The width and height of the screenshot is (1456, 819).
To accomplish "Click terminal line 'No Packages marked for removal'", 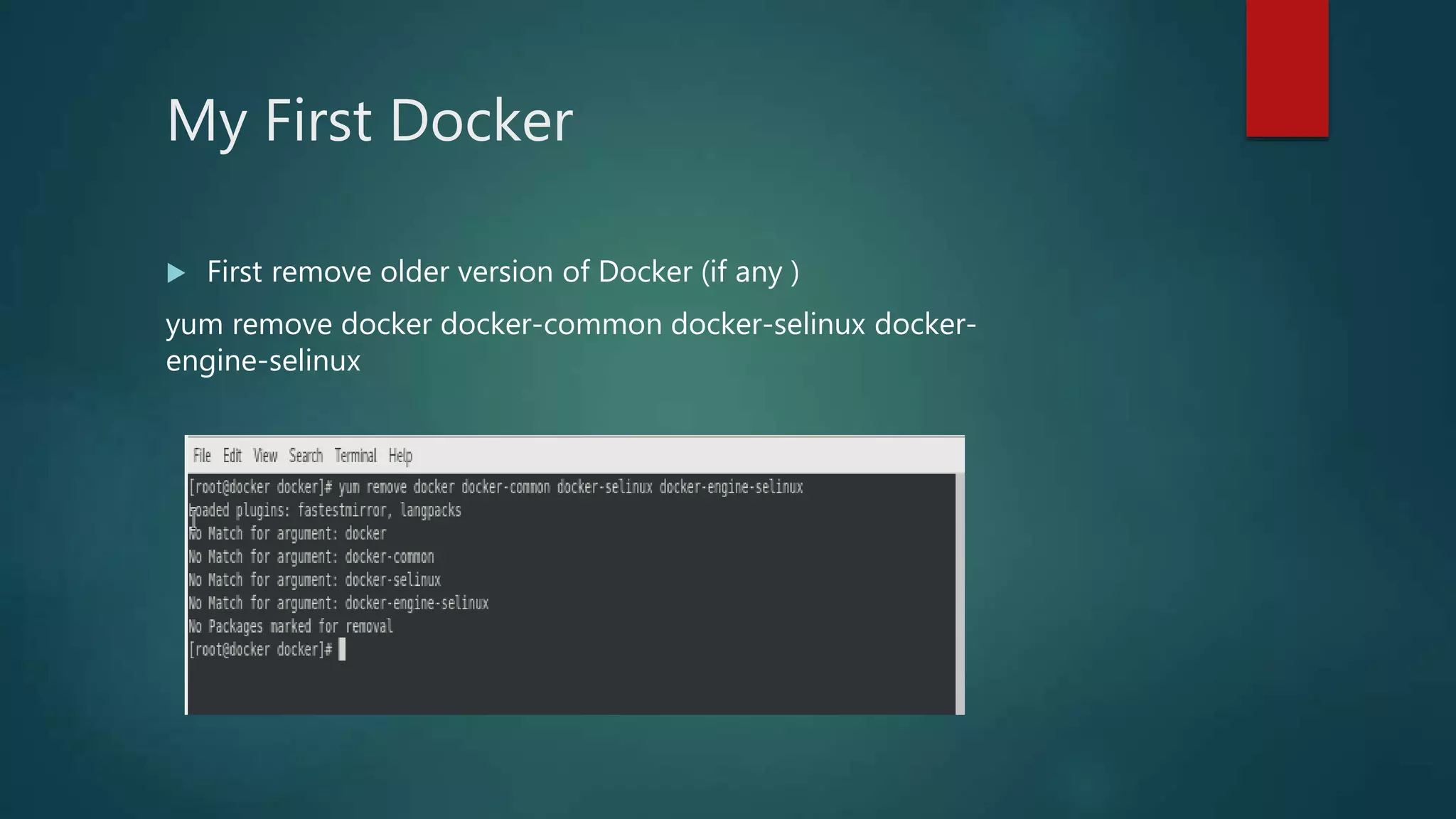I will pyautogui.click(x=291, y=627).
